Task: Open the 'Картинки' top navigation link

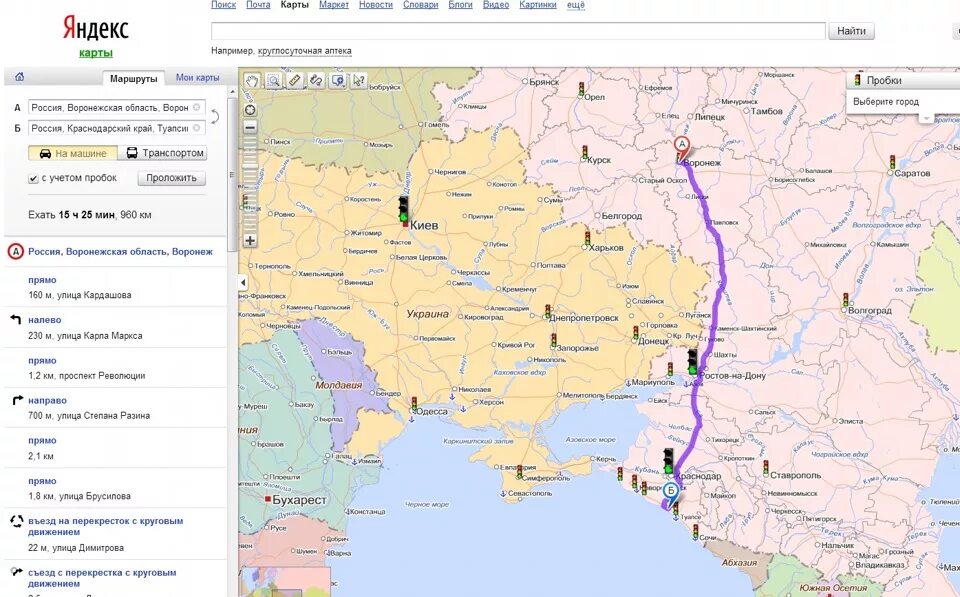Action: pos(538,5)
